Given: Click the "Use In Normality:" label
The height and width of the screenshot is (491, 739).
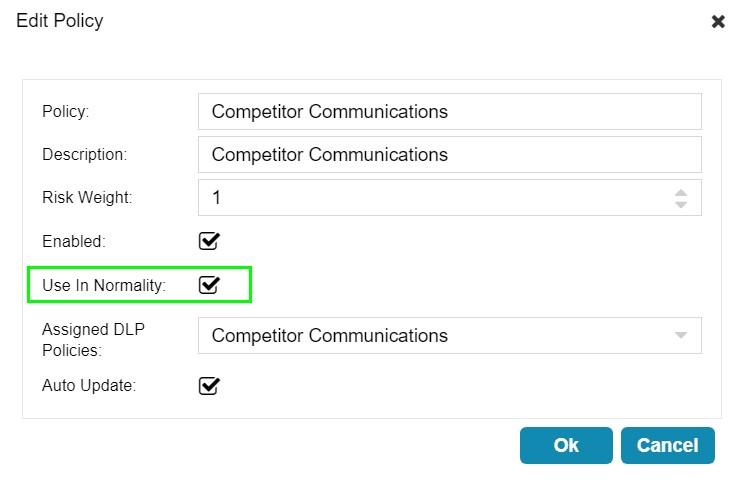Looking at the screenshot, I should tap(104, 285).
